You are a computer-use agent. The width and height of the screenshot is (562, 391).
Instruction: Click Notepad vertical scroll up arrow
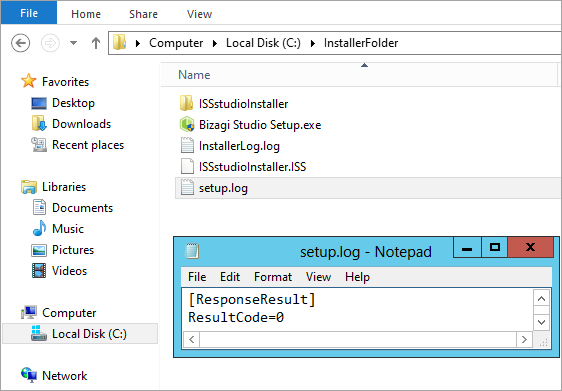pyautogui.click(x=542, y=298)
